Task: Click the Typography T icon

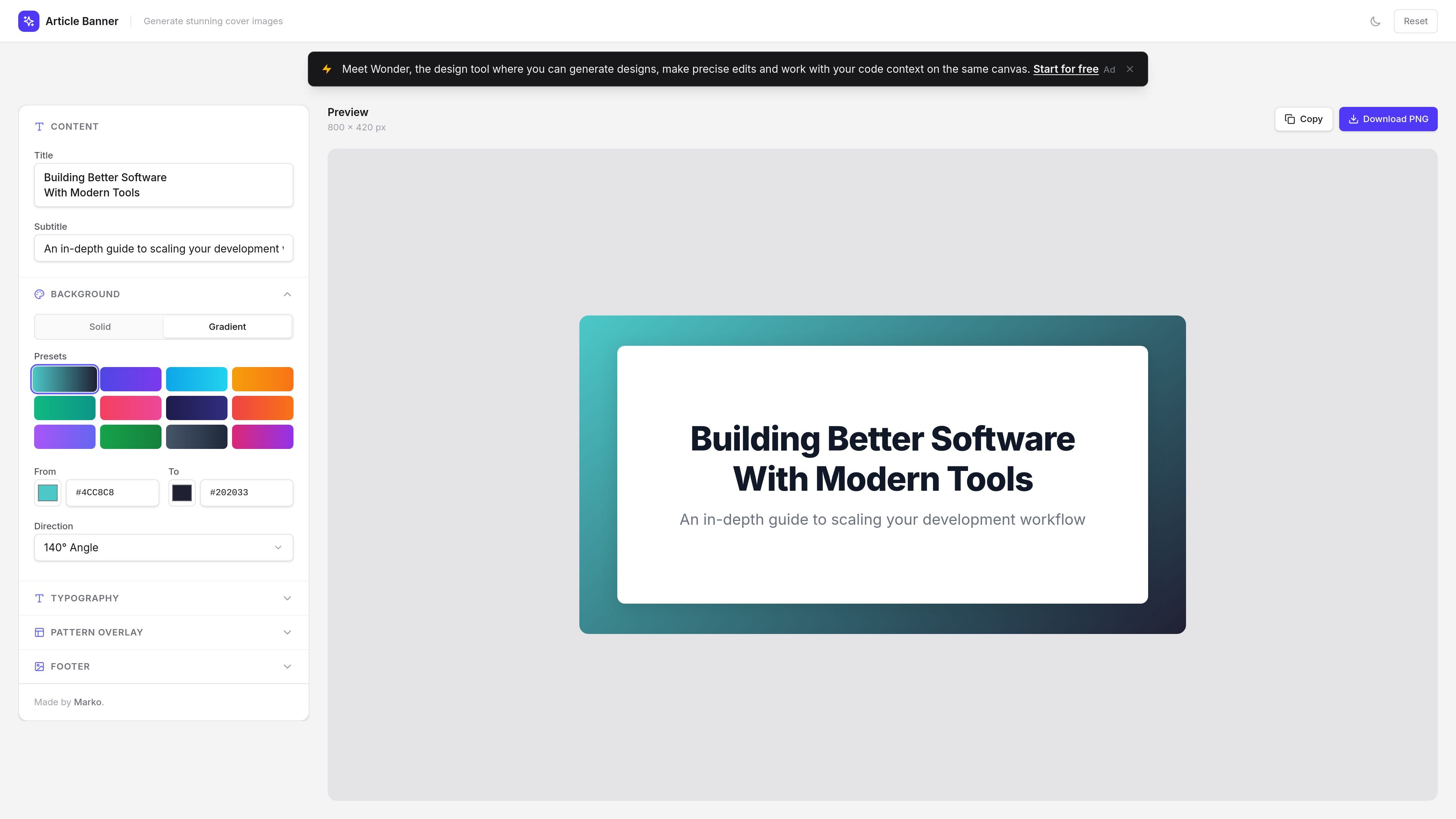Action: click(39, 598)
